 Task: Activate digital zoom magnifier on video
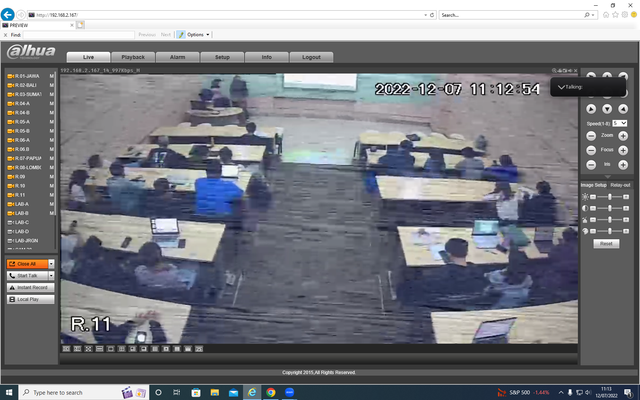point(554,71)
